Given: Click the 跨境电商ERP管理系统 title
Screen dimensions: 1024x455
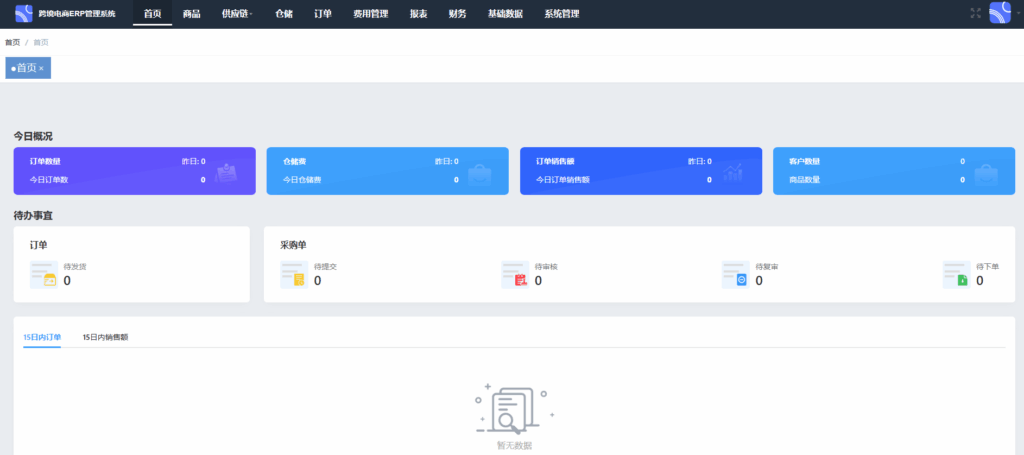Looking at the screenshot, I should pos(77,14).
